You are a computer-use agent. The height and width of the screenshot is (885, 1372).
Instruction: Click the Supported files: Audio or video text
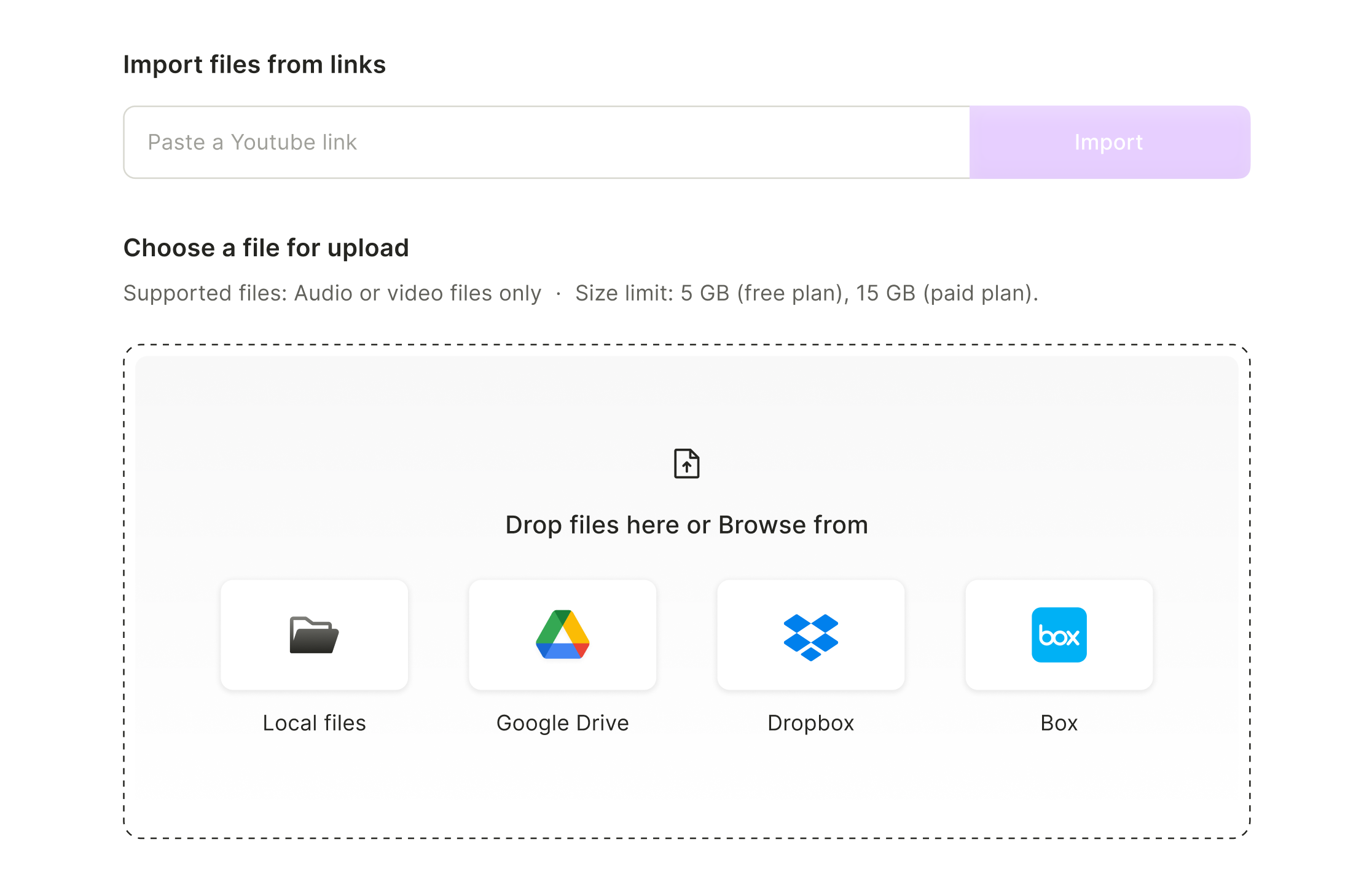pos(332,293)
